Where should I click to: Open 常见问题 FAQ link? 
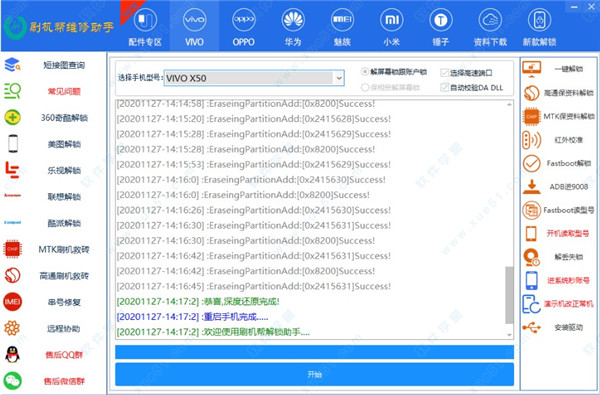coord(64,91)
